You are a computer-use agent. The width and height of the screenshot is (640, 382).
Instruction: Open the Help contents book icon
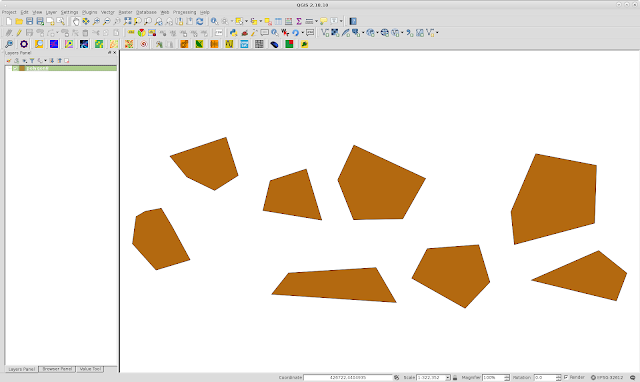pyautogui.click(x=353, y=21)
